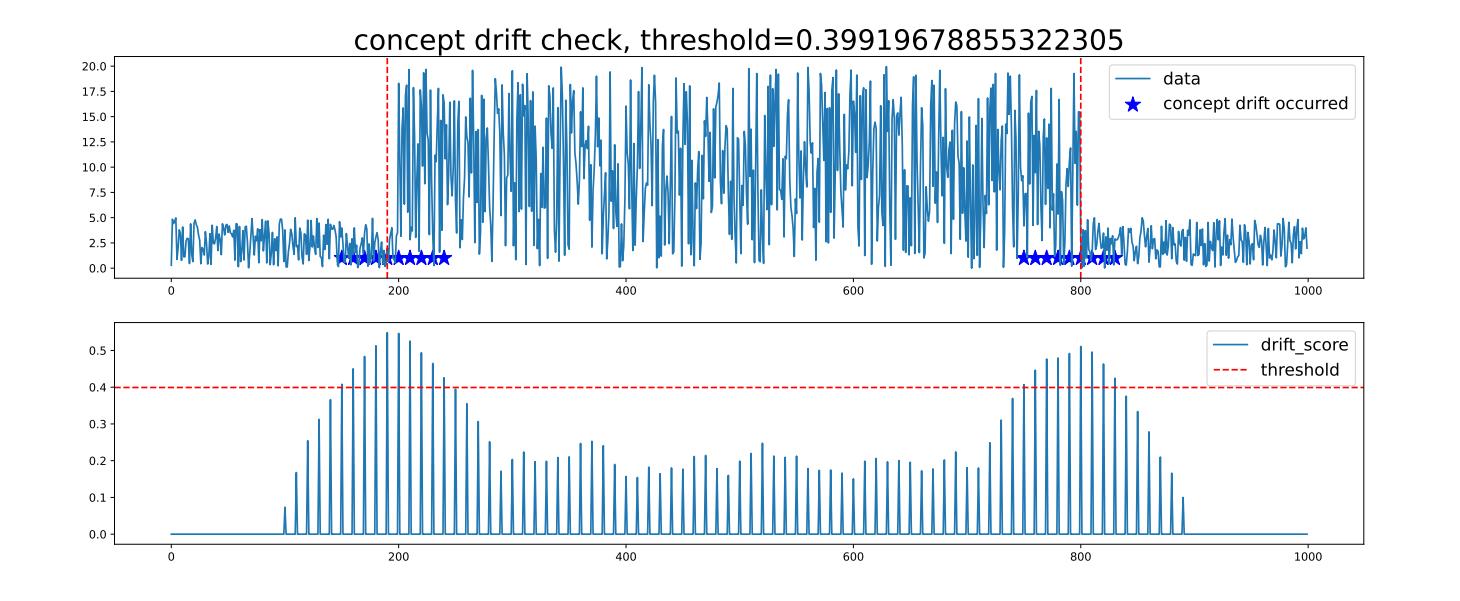Screen dimensions: 1460x601
Task: Click the 0.5 y-axis label on bottom chart
Action: pyautogui.click(x=98, y=351)
